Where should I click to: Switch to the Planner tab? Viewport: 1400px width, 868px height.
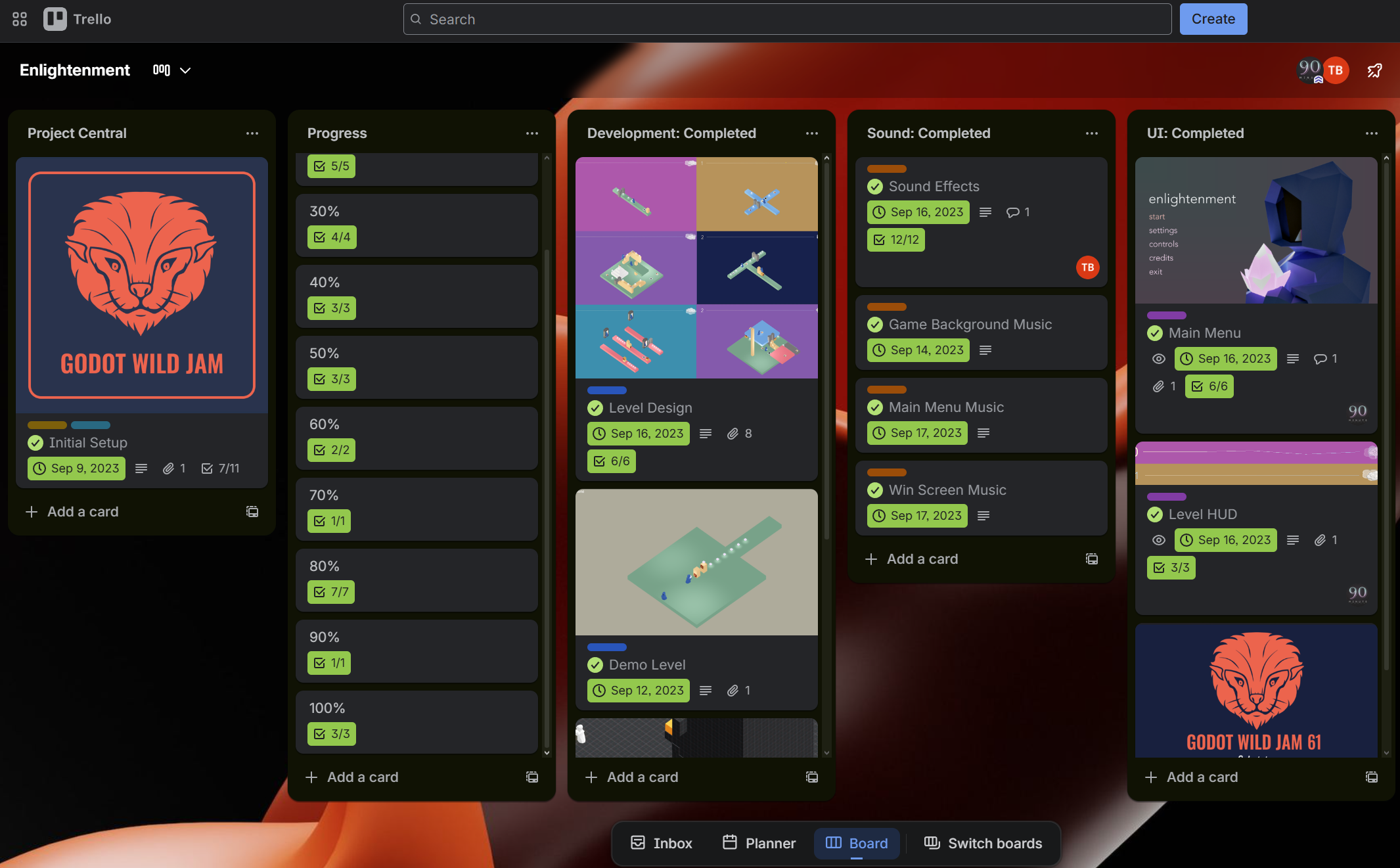click(759, 843)
